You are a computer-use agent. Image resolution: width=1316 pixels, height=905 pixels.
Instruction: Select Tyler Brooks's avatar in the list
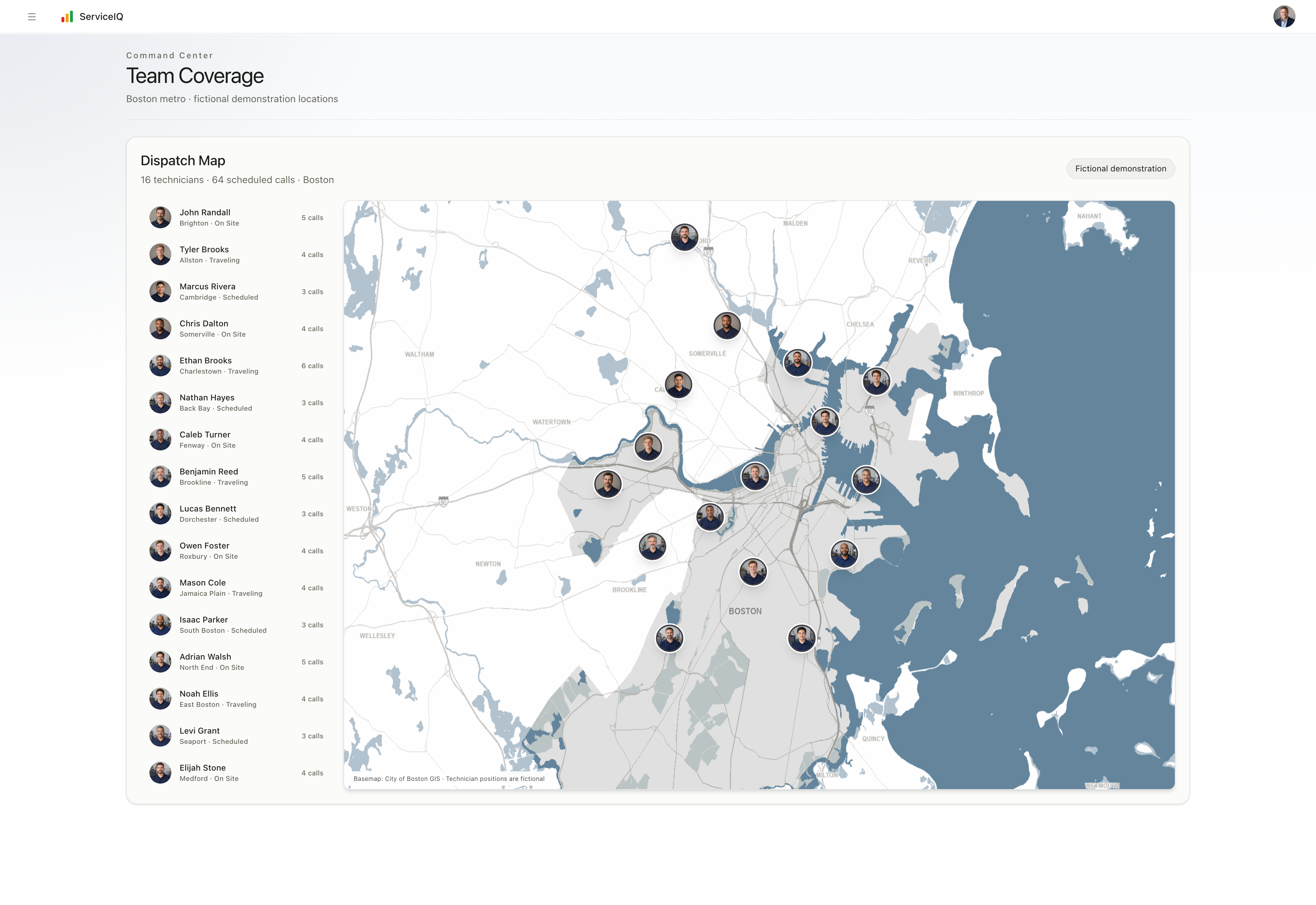coord(160,255)
